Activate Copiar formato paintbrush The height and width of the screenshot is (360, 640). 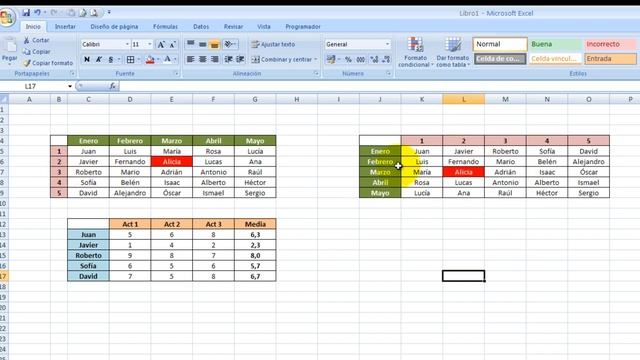click(x=48, y=63)
